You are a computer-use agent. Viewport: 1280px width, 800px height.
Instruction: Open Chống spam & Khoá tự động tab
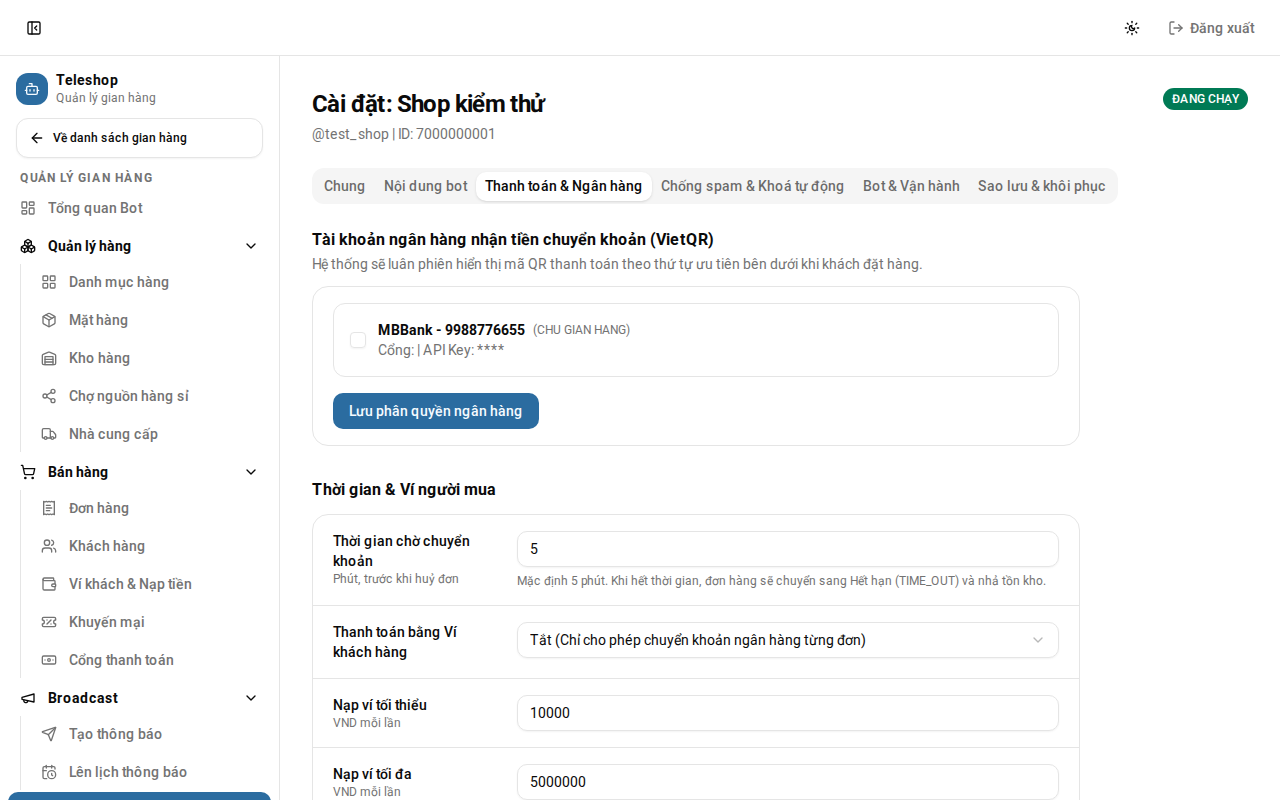click(752, 186)
